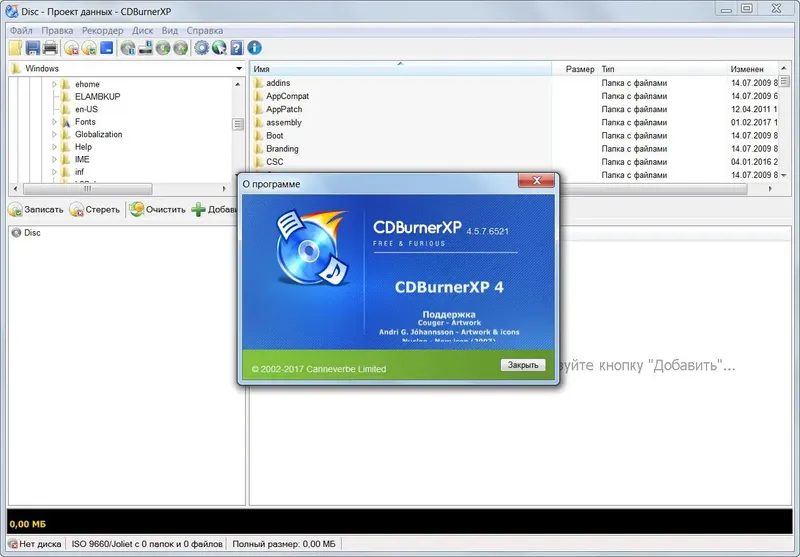Click the folder icon next to addins
Viewport: 800px width, 557px height.
(258, 83)
